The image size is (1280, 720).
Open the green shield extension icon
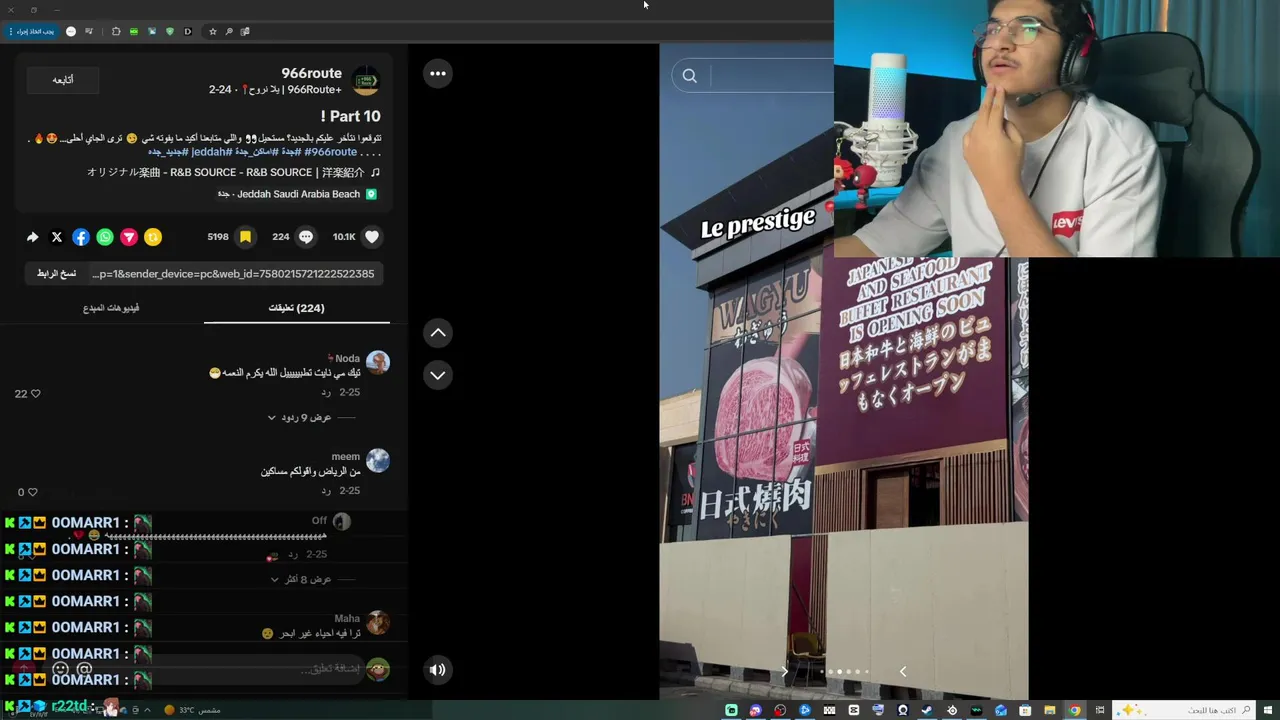point(169,31)
